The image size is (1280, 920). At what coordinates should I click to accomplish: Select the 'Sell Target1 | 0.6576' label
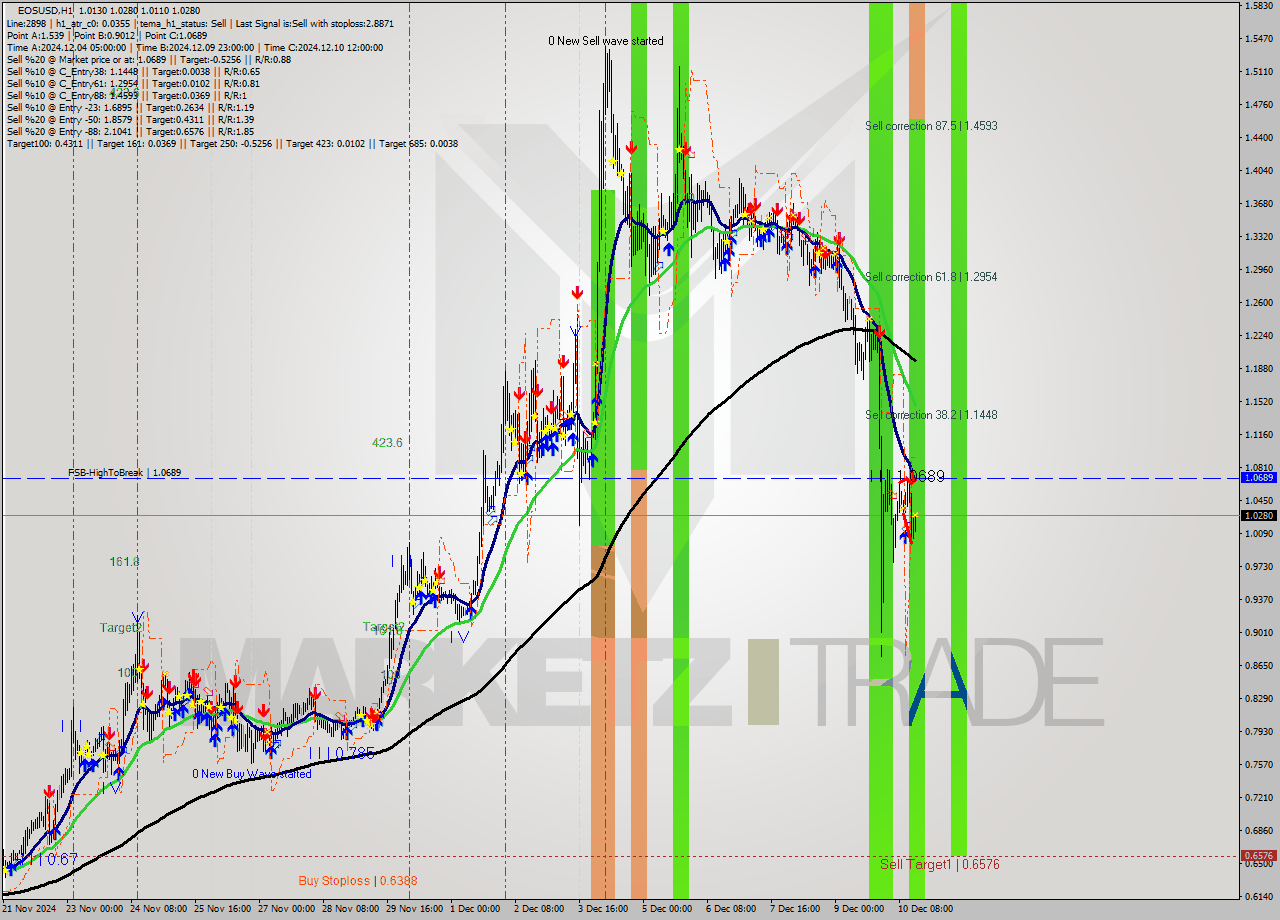[x=939, y=864]
